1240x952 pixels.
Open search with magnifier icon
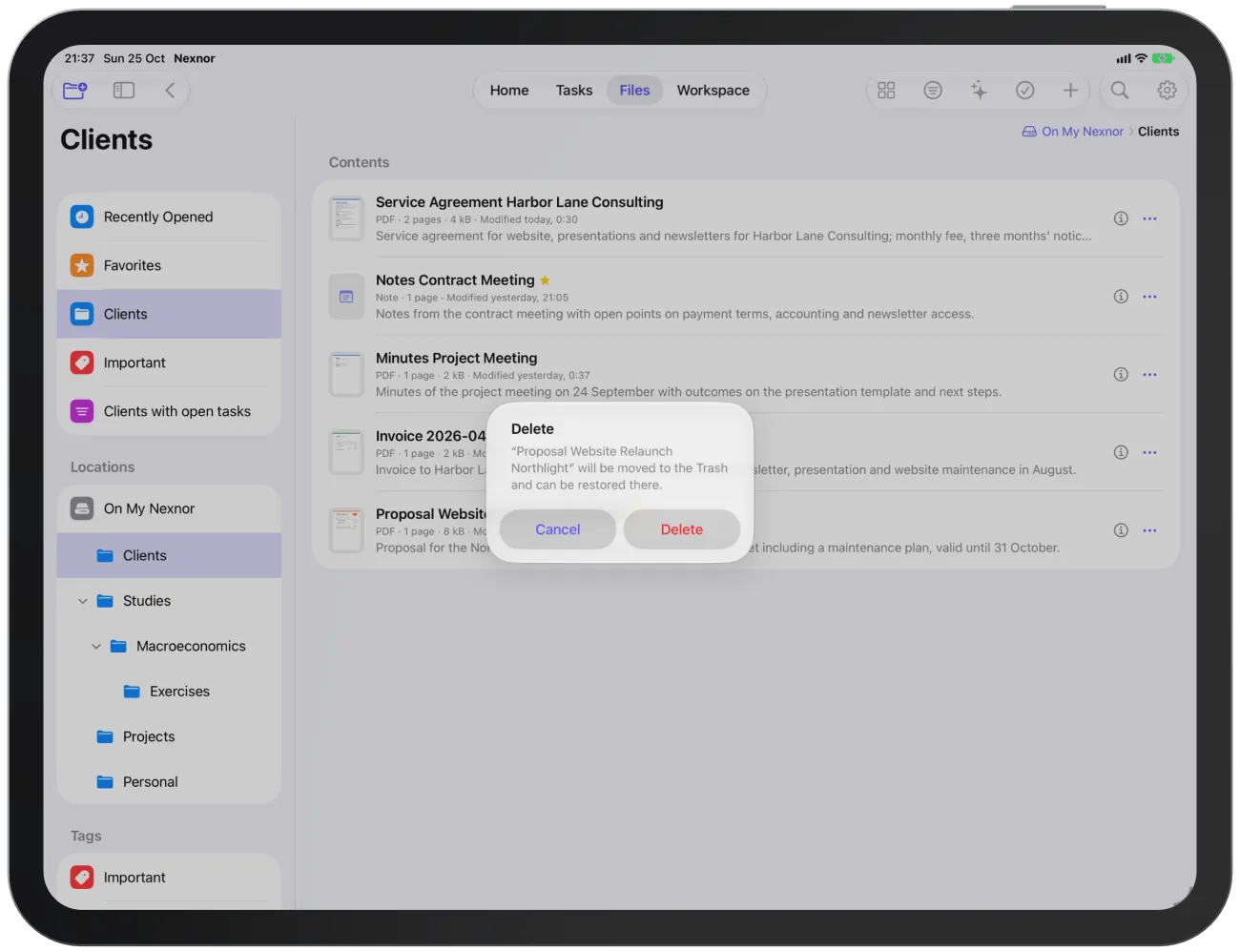tap(1120, 91)
